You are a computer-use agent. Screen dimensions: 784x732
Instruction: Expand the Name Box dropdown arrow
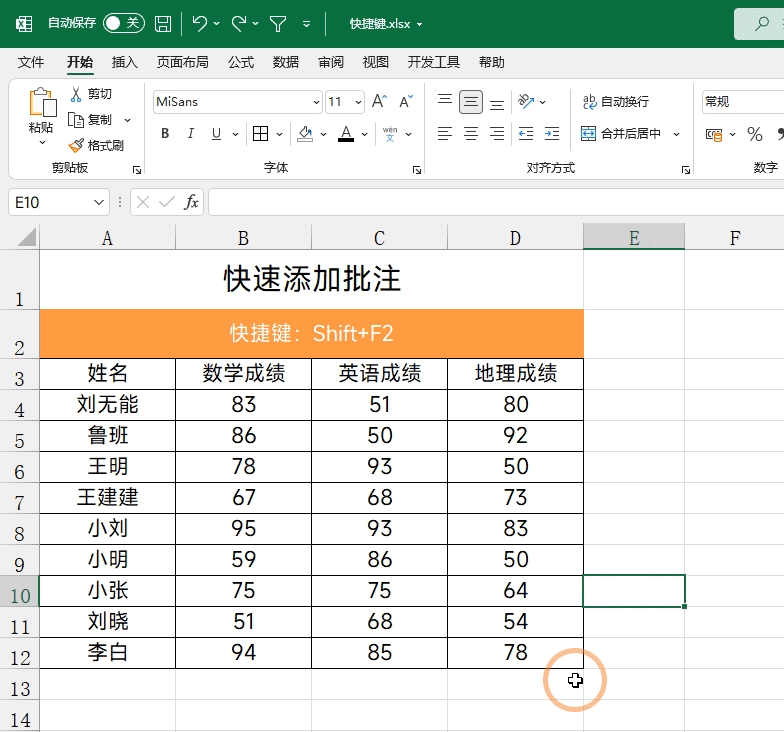tap(99, 202)
